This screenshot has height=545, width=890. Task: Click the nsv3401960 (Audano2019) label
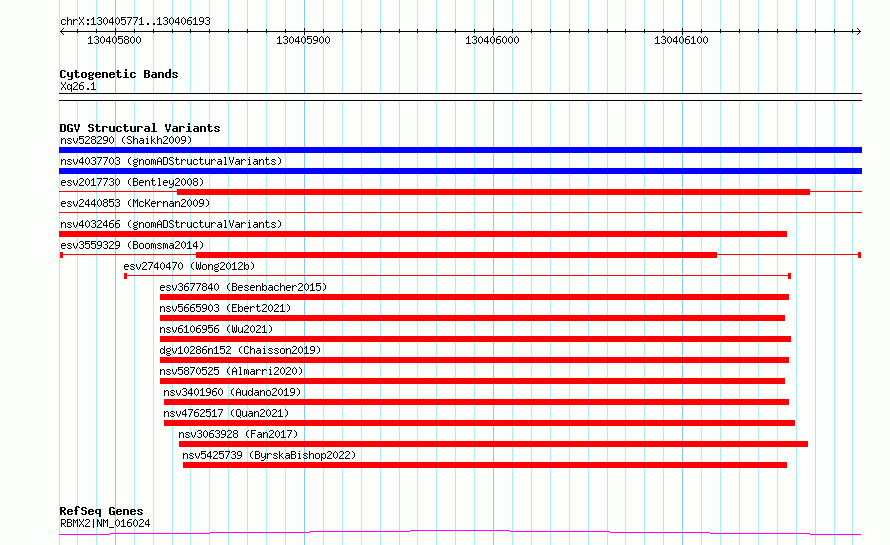coord(232,392)
